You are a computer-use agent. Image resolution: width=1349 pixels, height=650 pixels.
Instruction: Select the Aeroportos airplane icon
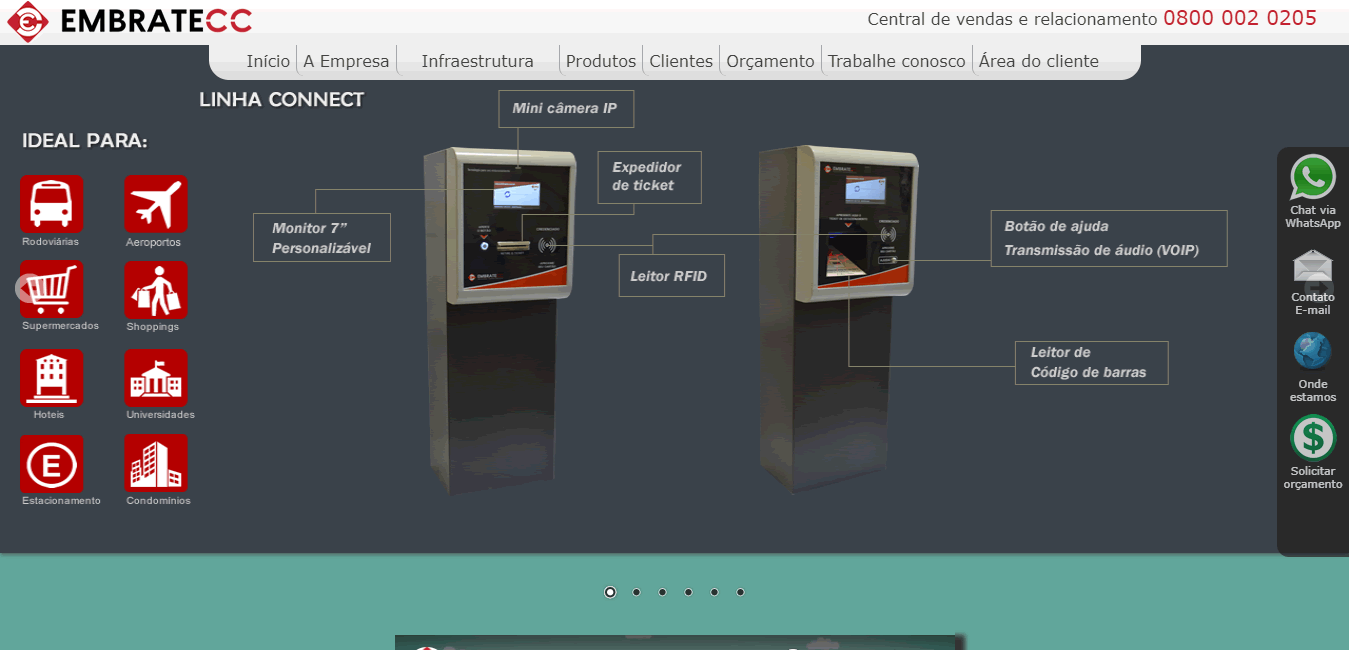tap(156, 204)
